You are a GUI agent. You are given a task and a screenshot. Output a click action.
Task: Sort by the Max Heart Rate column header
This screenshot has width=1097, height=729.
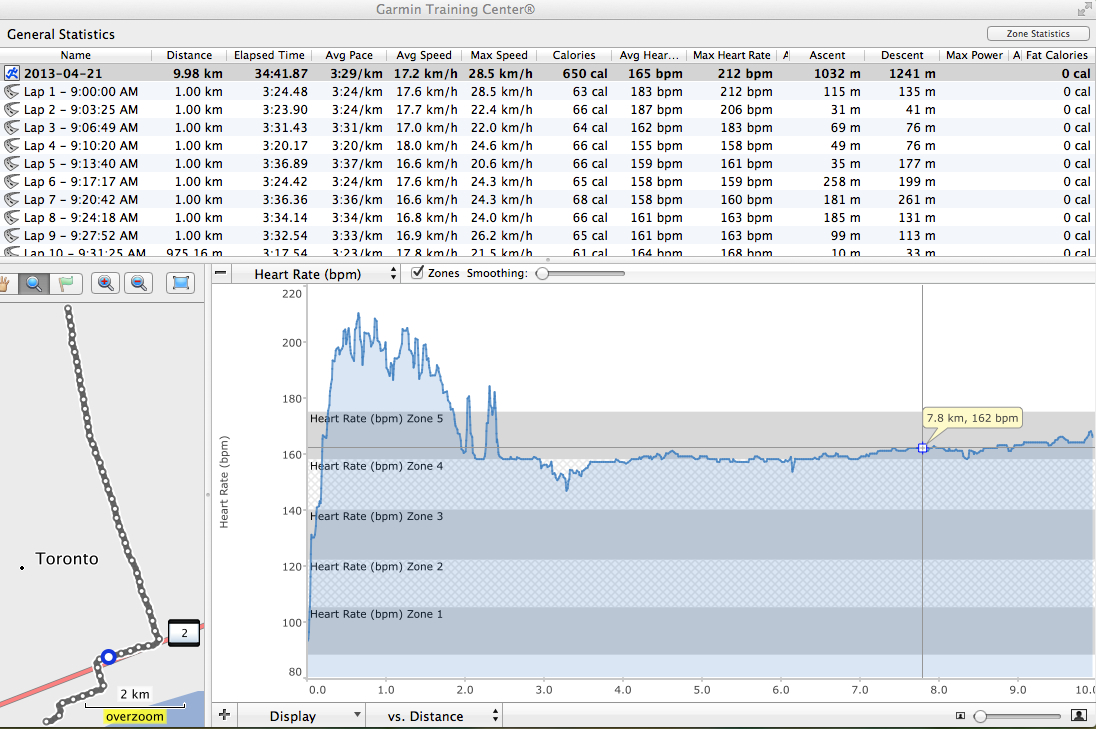tap(732, 55)
